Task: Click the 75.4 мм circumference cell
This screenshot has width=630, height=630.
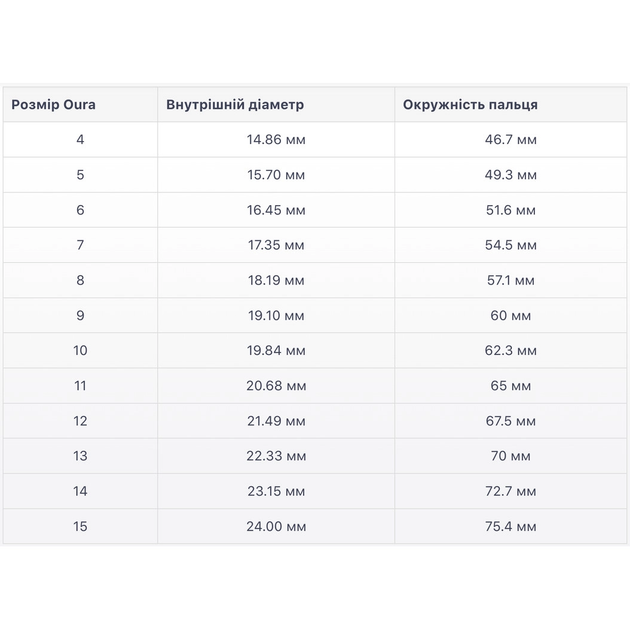Action: tap(511, 526)
